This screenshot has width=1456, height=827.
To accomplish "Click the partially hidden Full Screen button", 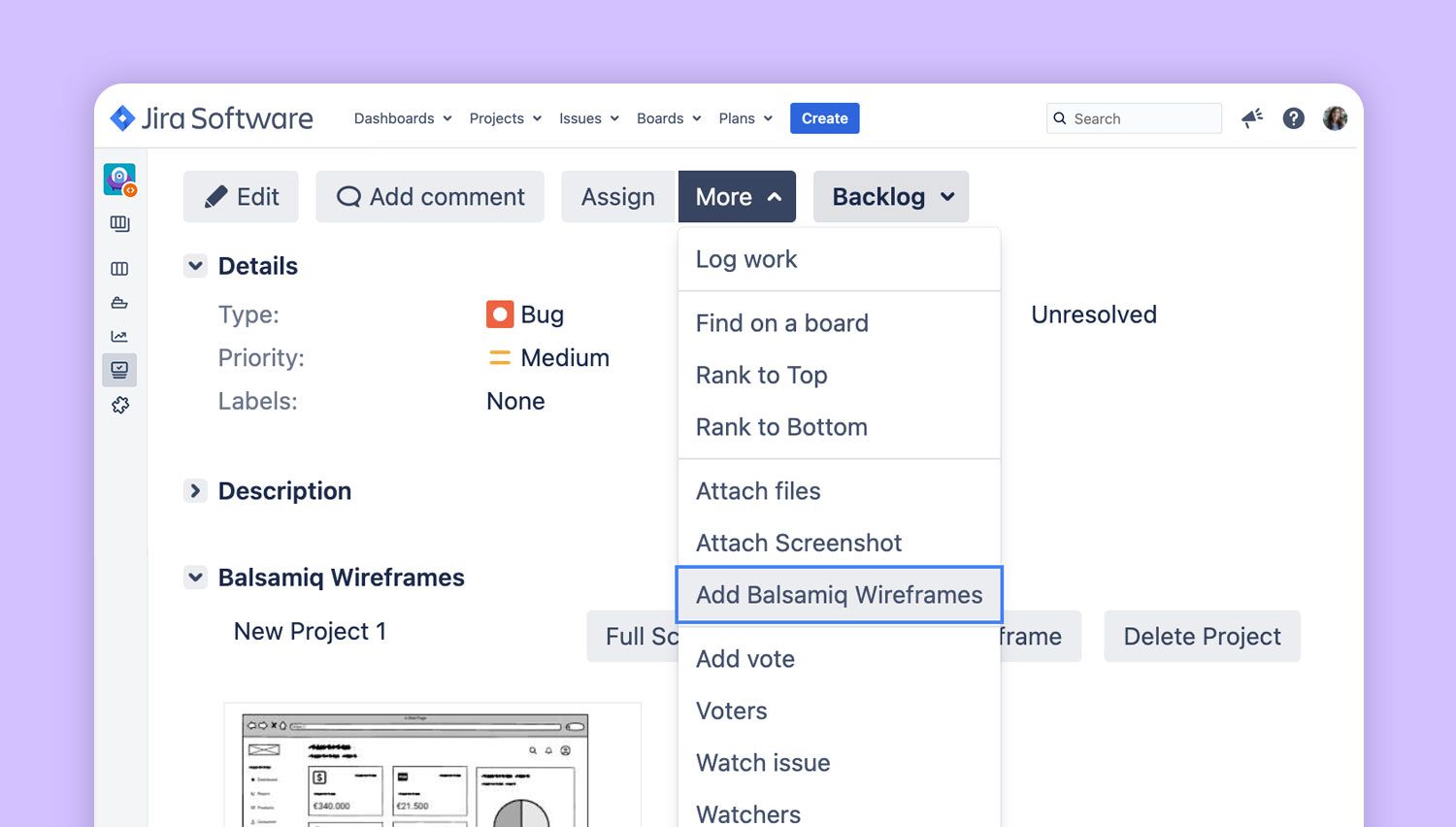I will pos(633,637).
